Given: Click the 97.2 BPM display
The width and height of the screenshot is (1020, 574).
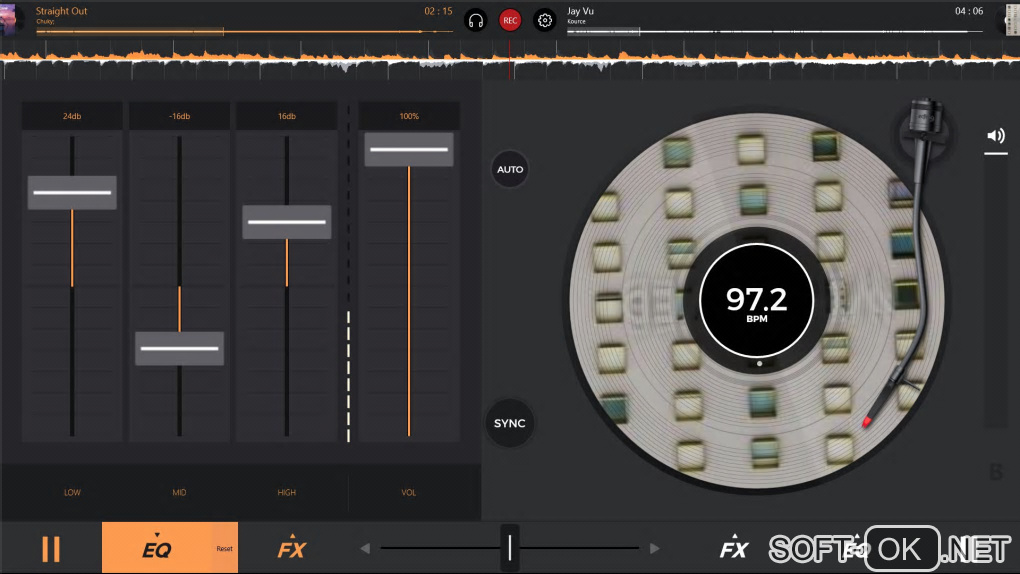Looking at the screenshot, I should click(756, 300).
